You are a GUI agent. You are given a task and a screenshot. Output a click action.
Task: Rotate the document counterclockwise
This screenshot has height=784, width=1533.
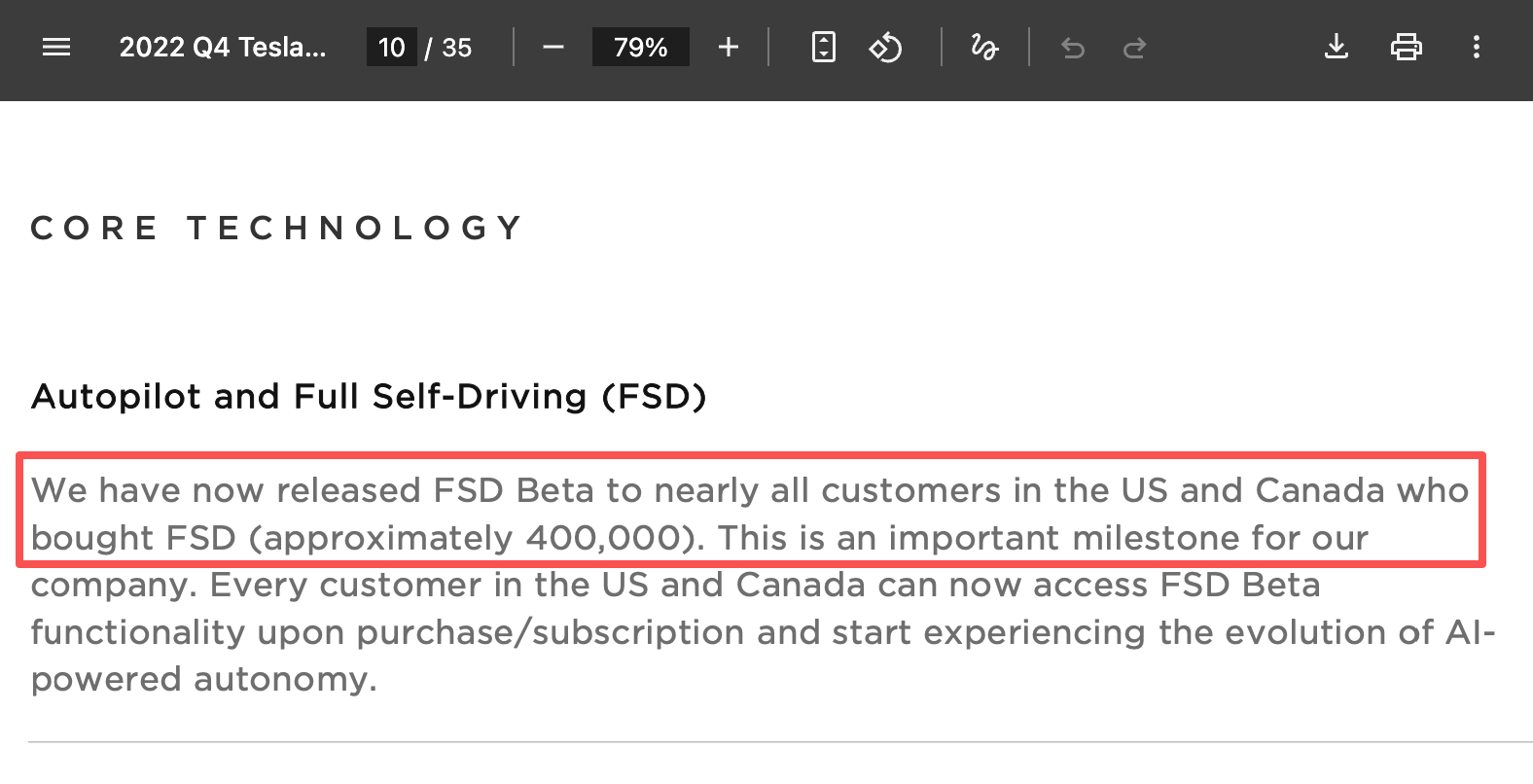click(885, 47)
